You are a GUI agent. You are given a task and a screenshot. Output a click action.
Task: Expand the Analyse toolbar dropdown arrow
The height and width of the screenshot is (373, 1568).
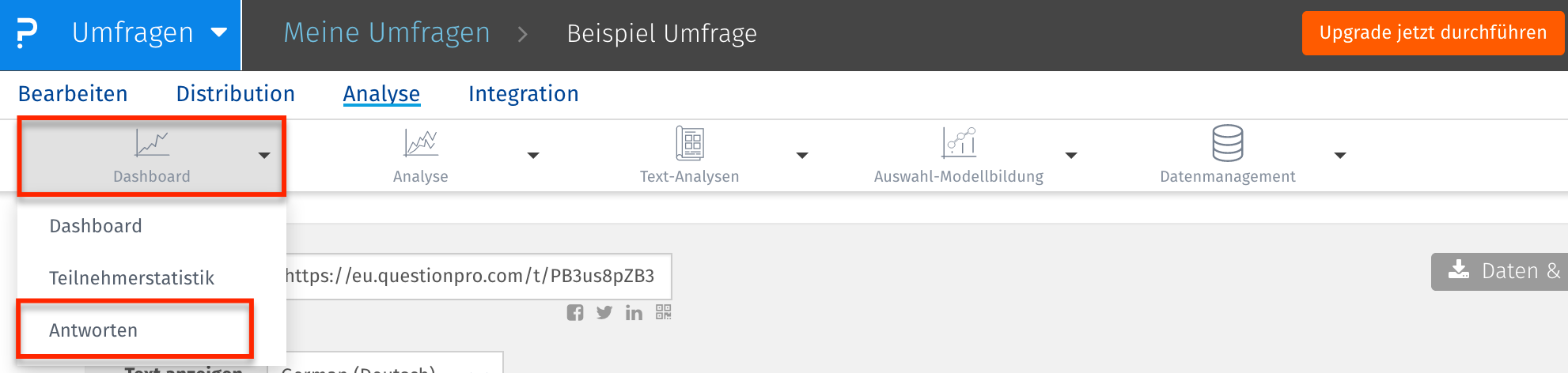tap(533, 156)
